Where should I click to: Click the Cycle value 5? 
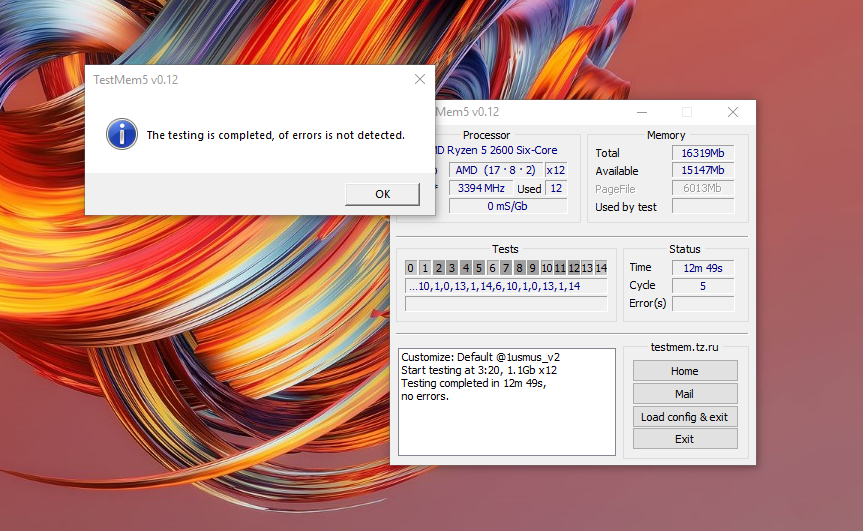703,286
